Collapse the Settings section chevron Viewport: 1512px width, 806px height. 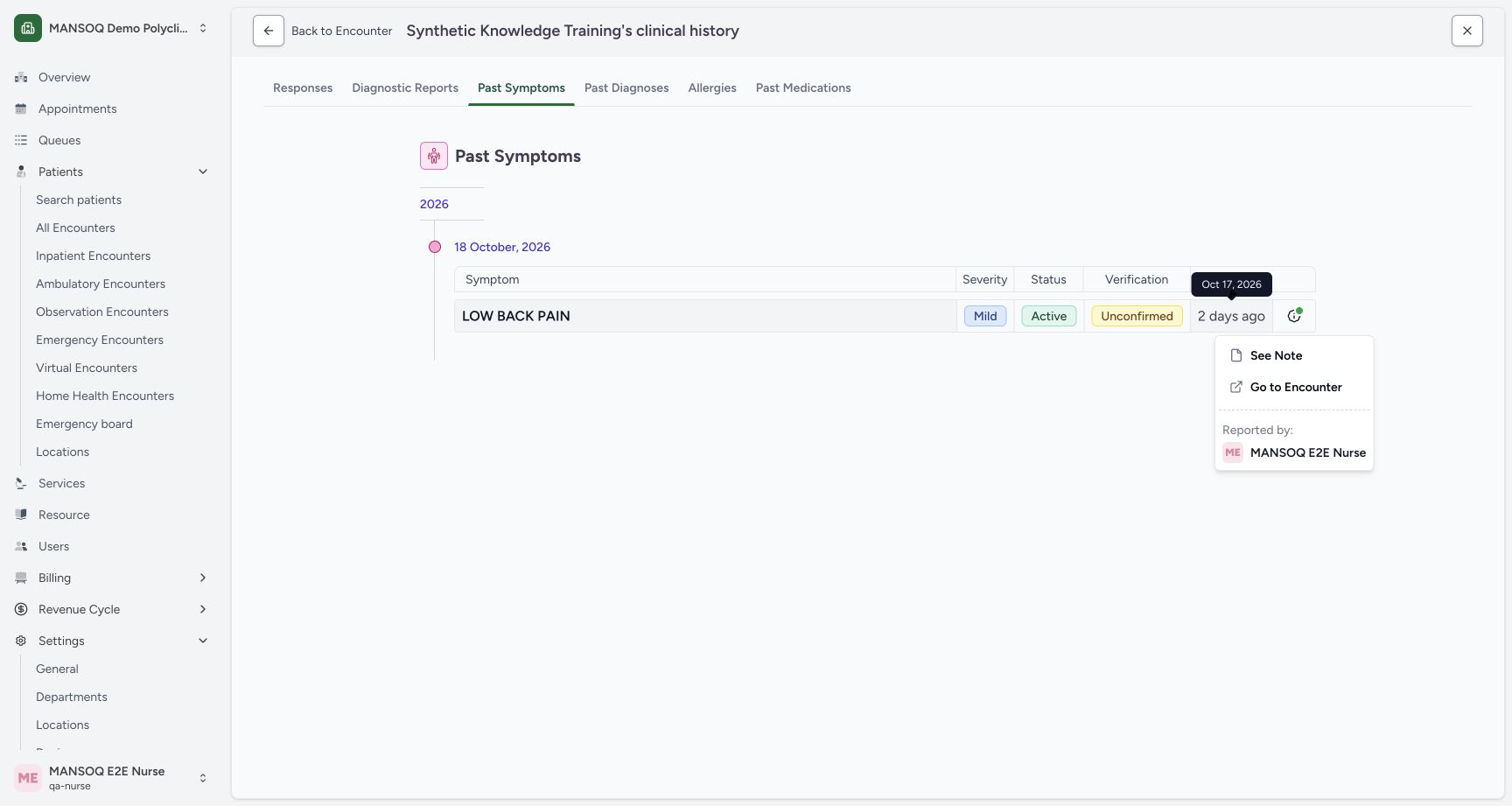pyautogui.click(x=203, y=641)
